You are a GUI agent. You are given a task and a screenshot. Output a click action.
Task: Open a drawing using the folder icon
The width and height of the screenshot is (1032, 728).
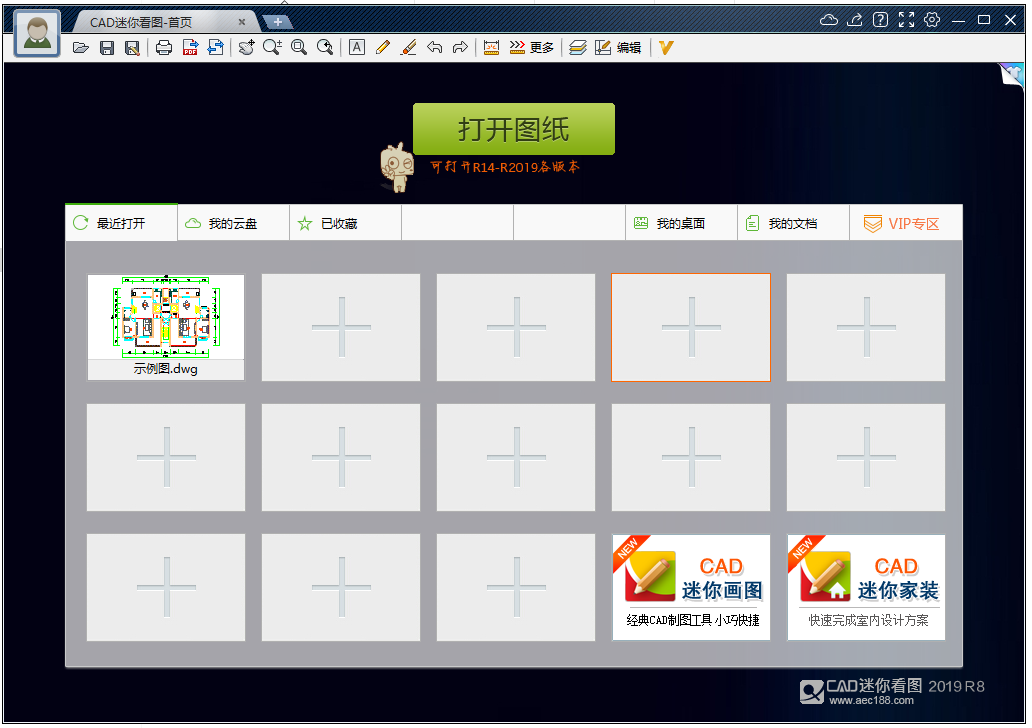(x=81, y=47)
